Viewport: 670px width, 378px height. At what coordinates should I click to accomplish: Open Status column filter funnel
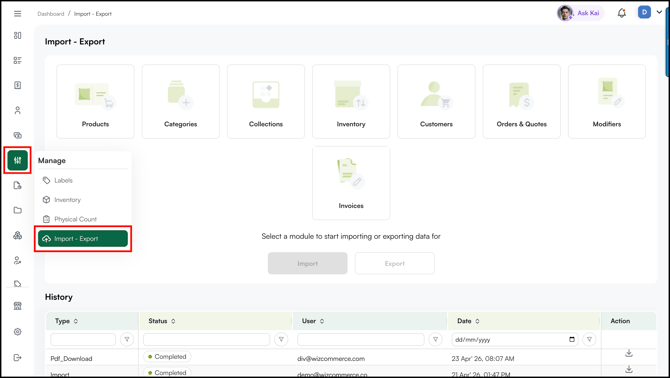281,340
